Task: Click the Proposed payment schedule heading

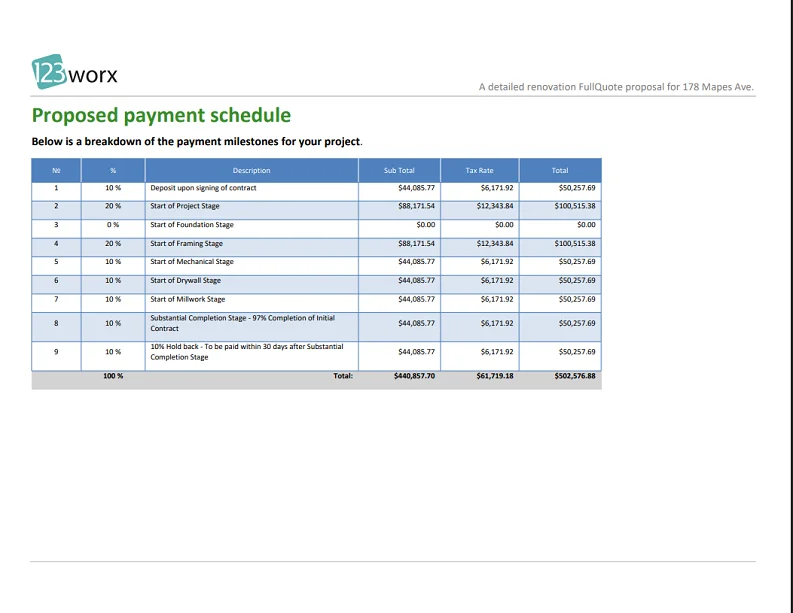Action: coord(161,115)
